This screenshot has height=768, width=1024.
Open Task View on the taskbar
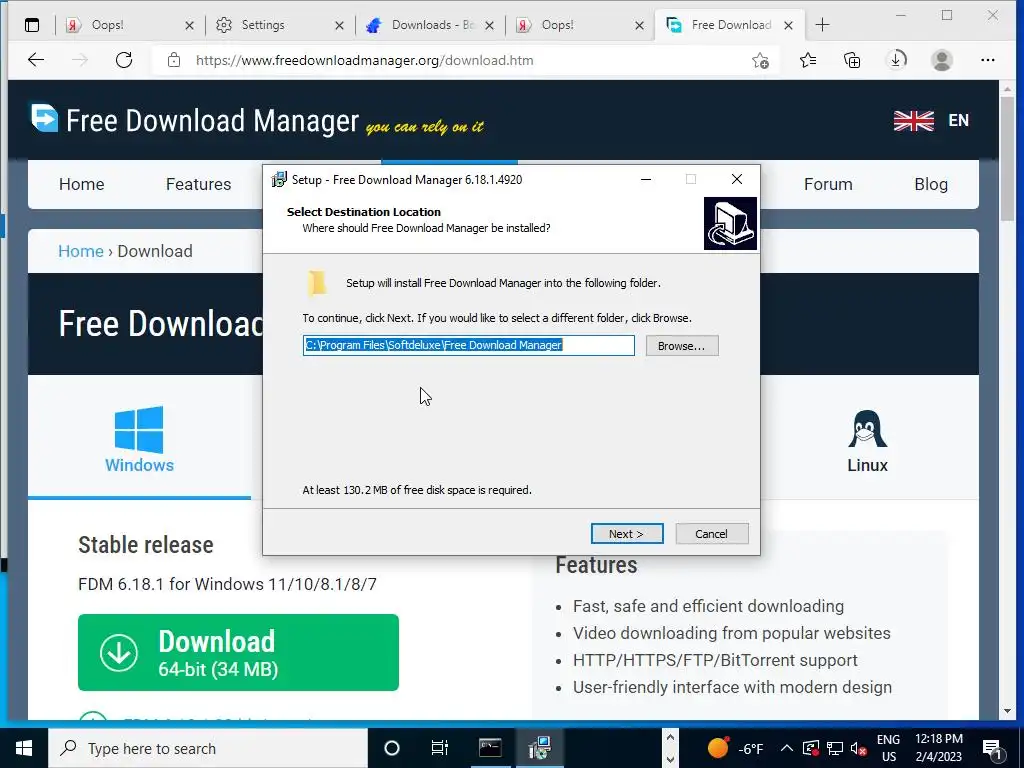point(440,748)
